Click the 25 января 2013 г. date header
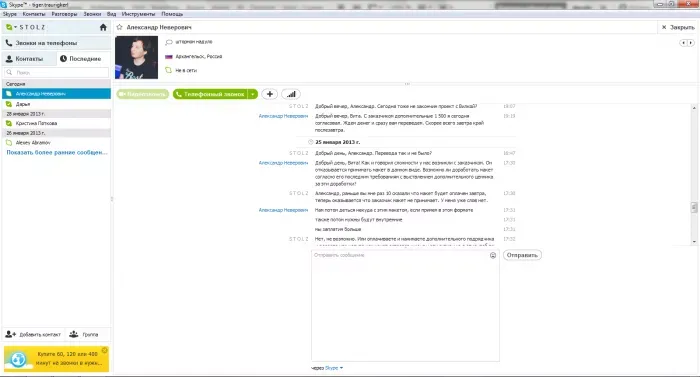 click(x=338, y=142)
